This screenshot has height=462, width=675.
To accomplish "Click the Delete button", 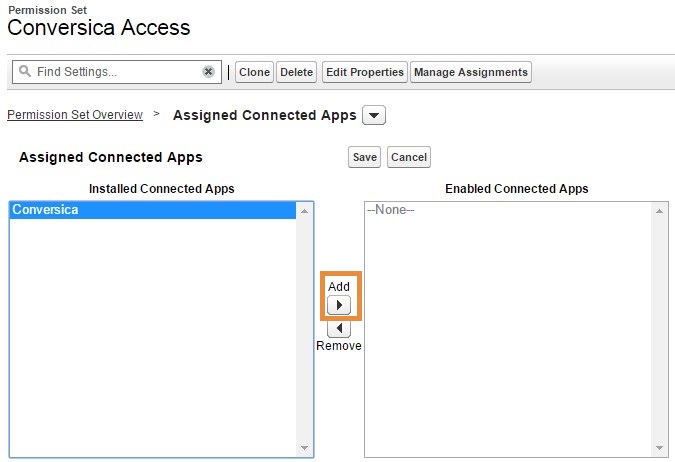I will [x=297, y=72].
